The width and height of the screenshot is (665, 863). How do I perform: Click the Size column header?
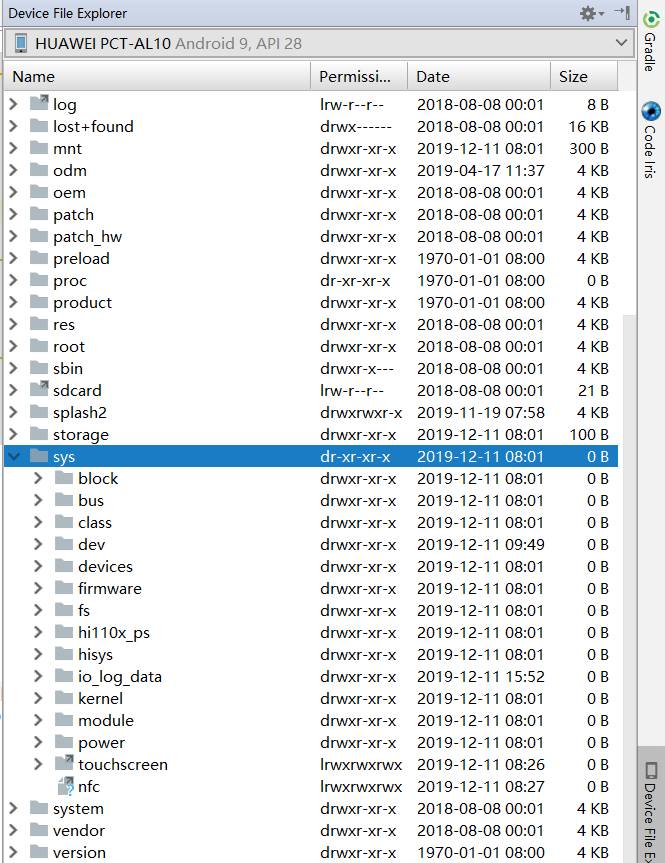point(582,76)
